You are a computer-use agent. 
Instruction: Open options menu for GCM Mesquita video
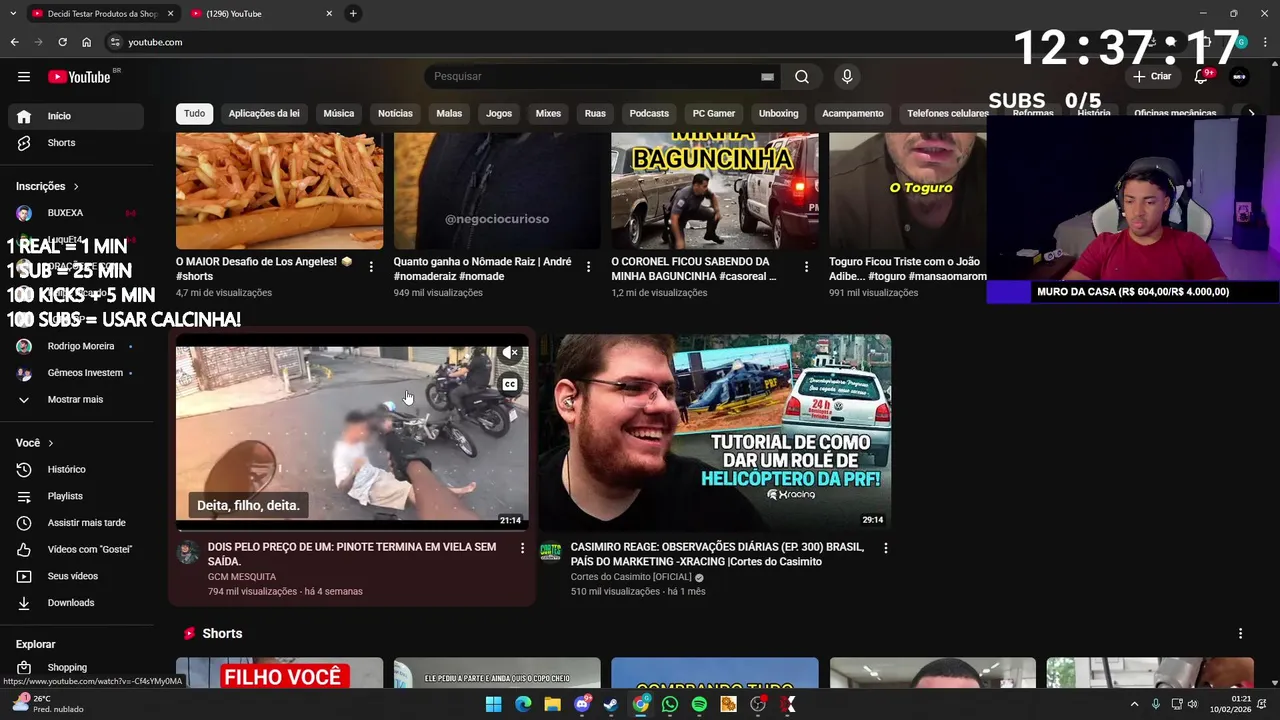pos(522,548)
